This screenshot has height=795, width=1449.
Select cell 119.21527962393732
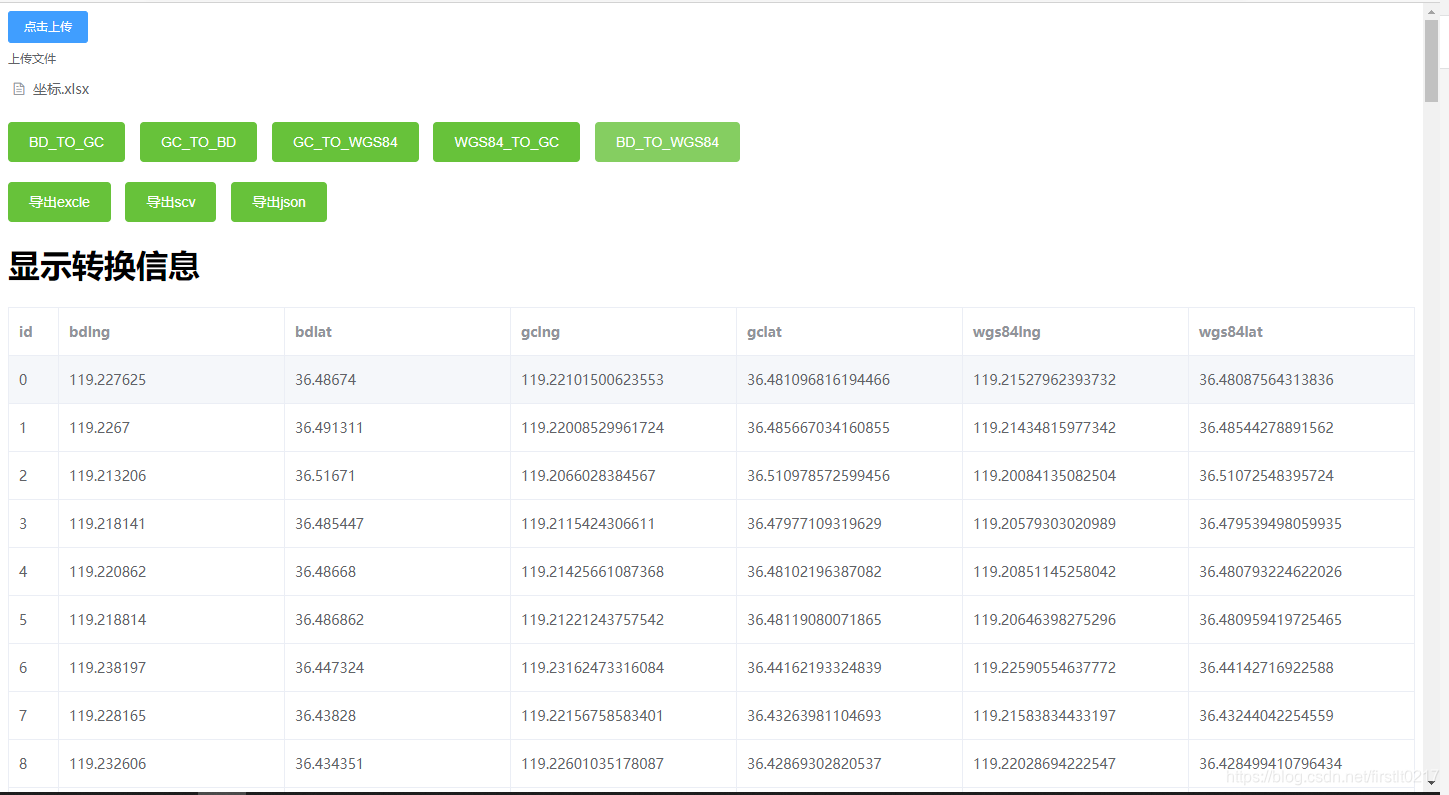(x=1076, y=380)
